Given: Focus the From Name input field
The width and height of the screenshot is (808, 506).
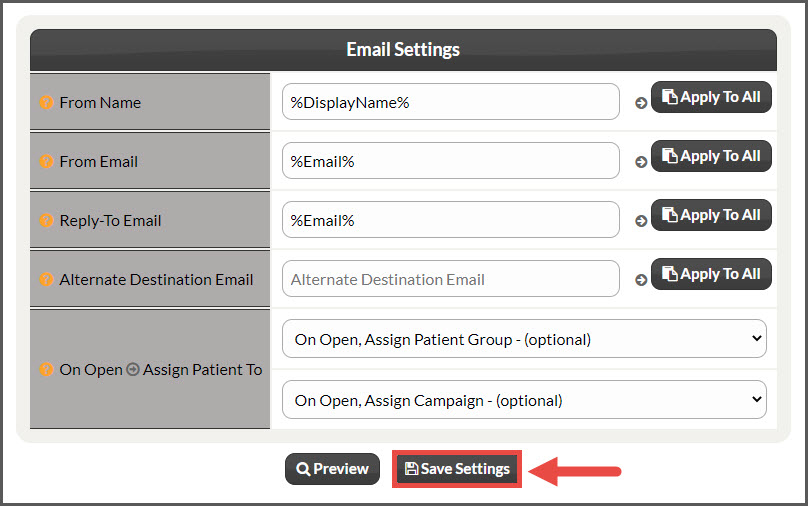Looking at the screenshot, I should (x=451, y=102).
